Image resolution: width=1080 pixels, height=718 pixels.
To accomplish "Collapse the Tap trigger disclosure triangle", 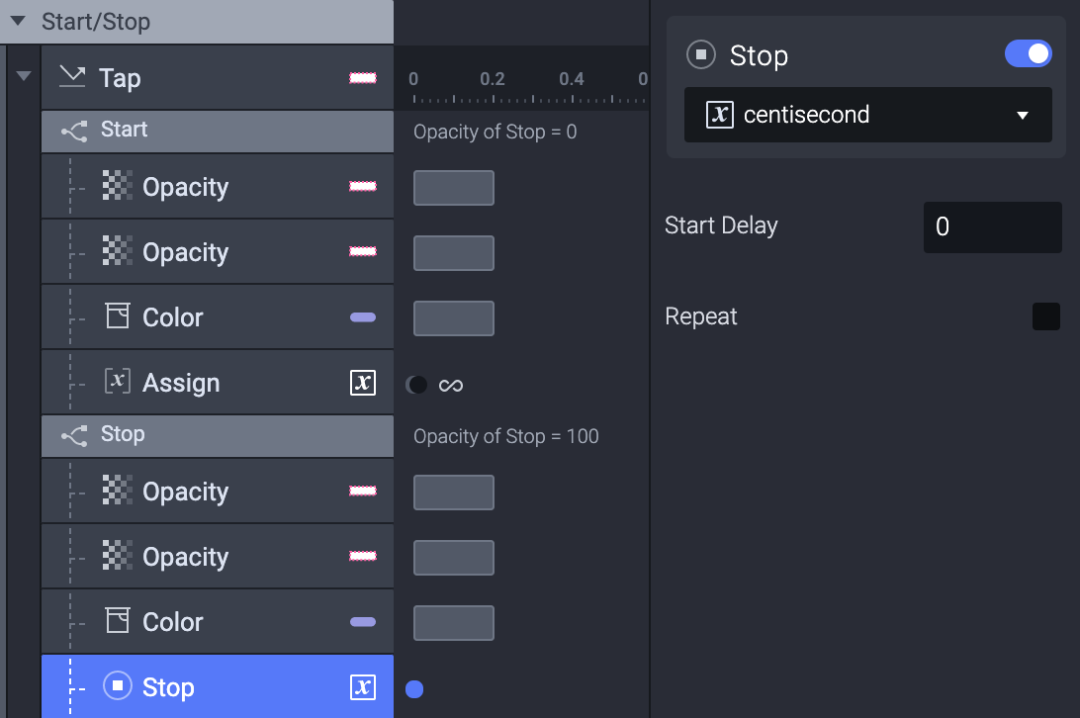I will (x=23, y=76).
